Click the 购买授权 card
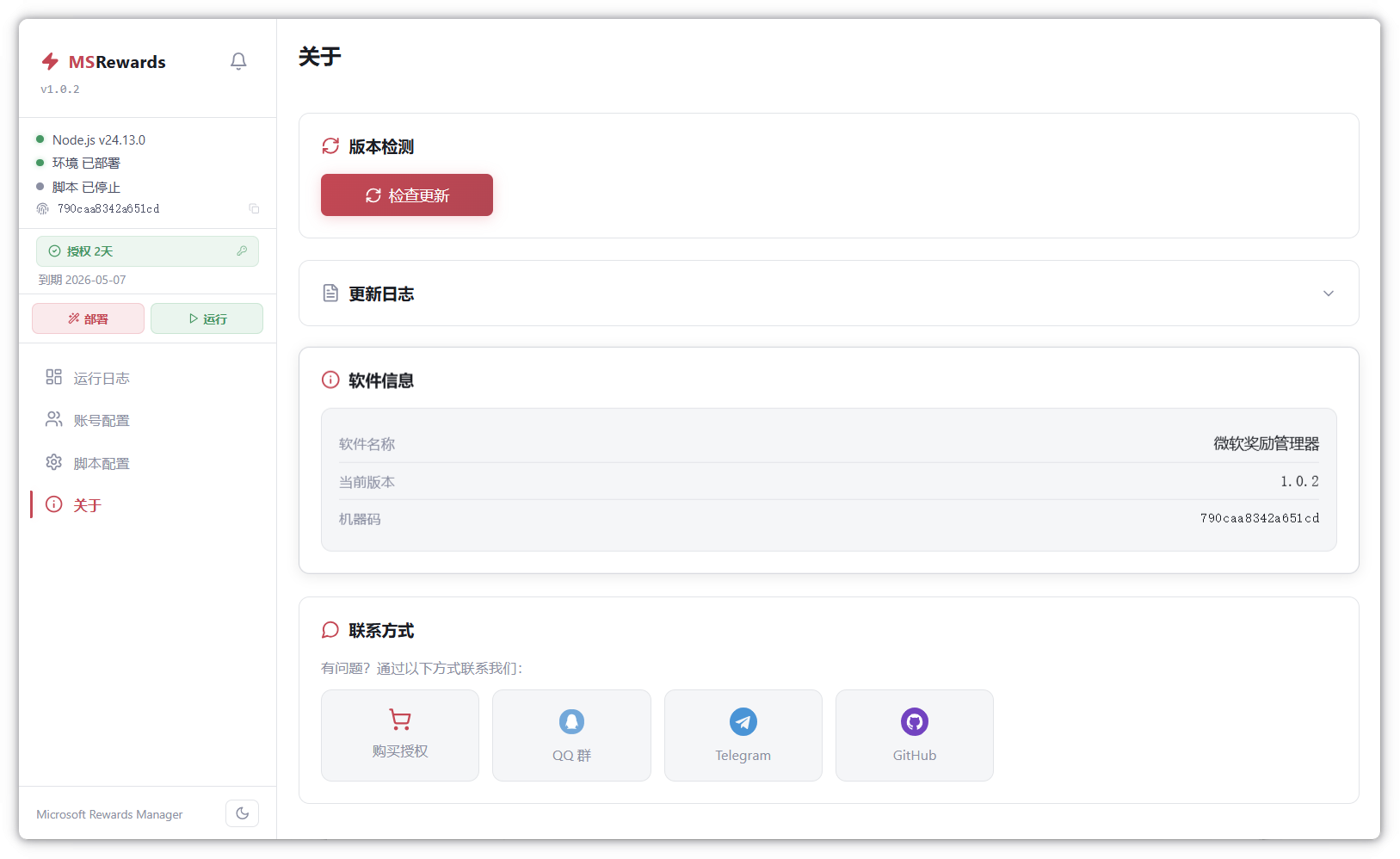The height and width of the screenshot is (859, 1400). click(x=399, y=735)
